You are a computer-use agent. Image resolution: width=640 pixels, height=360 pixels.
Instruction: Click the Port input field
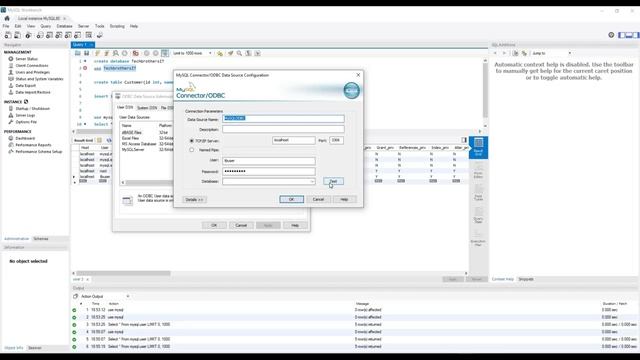click(336, 140)
